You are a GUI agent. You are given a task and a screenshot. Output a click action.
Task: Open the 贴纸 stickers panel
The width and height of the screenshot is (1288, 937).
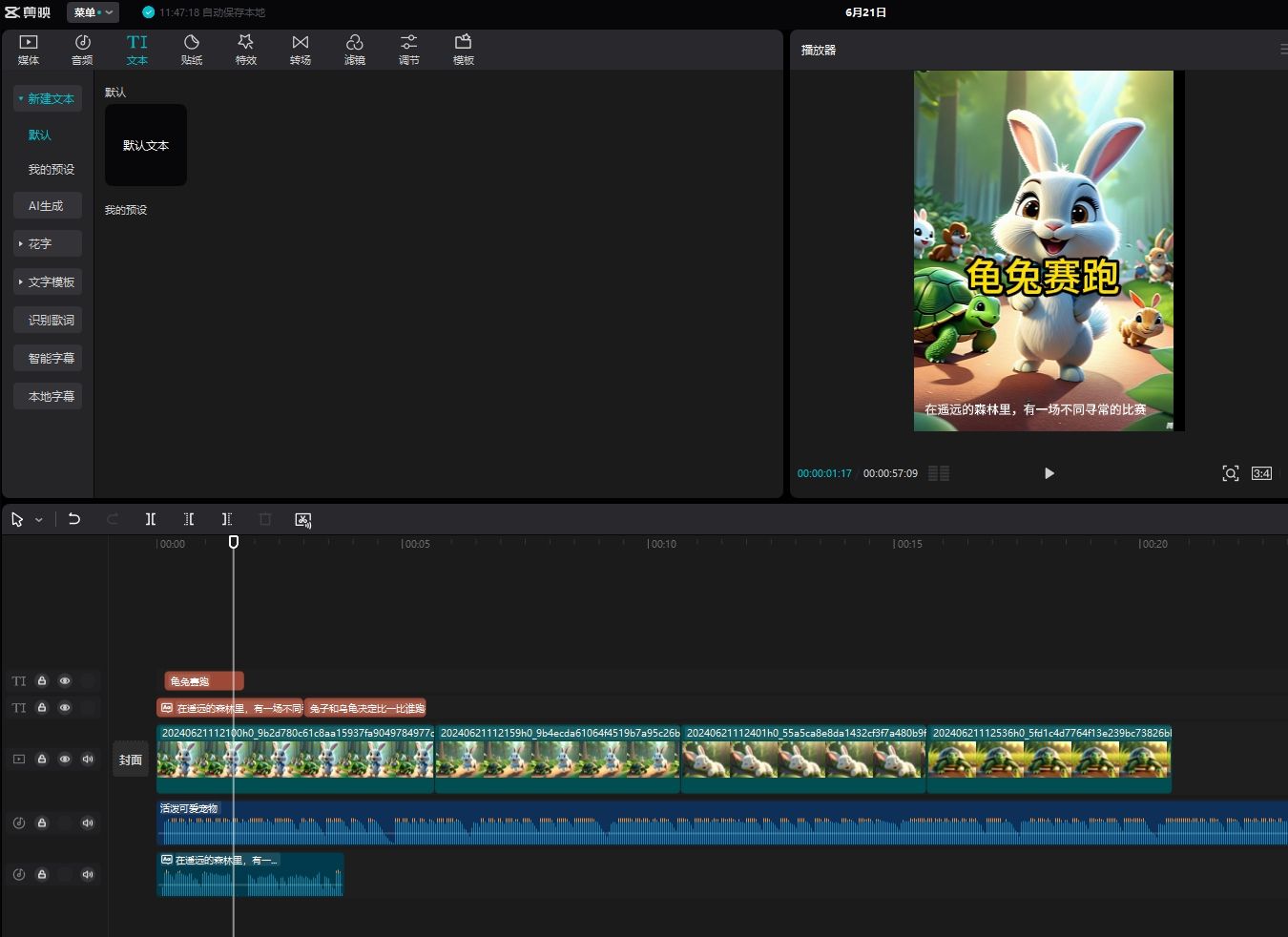point(192,50)
